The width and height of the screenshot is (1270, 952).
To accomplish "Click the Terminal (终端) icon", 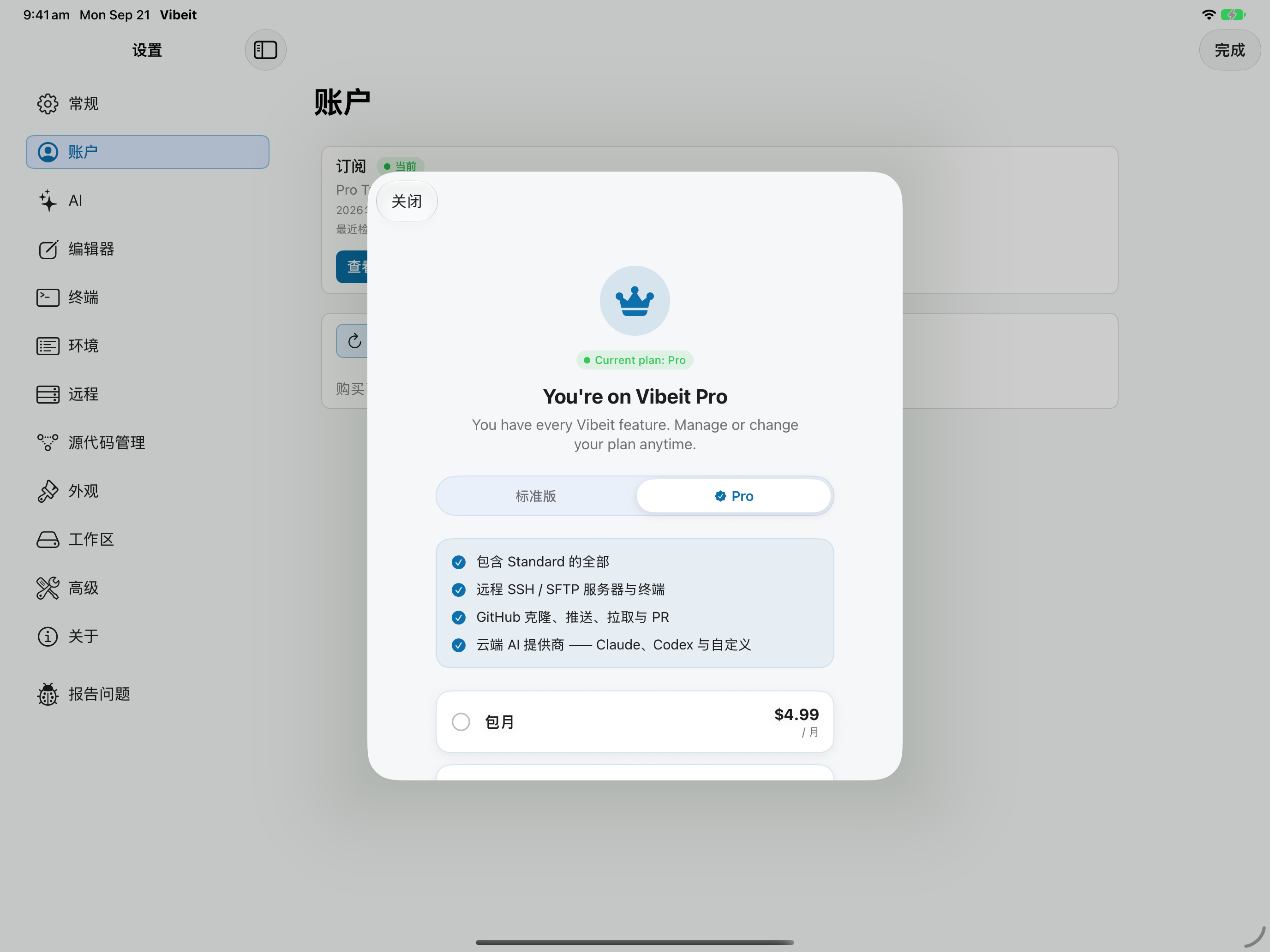I will [x=48, y=297].
